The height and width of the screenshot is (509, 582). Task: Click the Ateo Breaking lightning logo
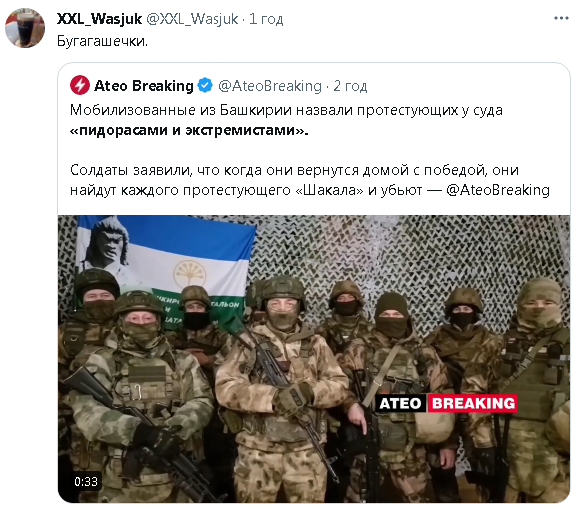pyautogui.click(x=79, y=86)
